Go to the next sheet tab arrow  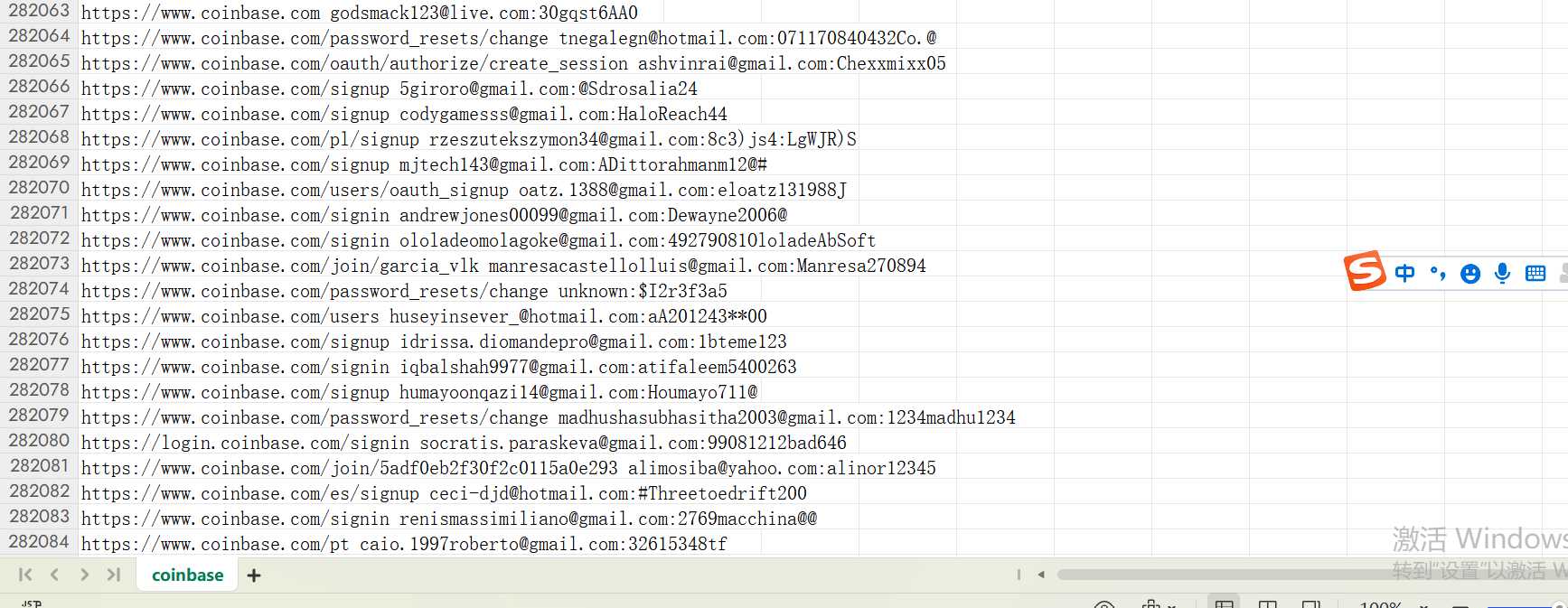pos(84,575)
